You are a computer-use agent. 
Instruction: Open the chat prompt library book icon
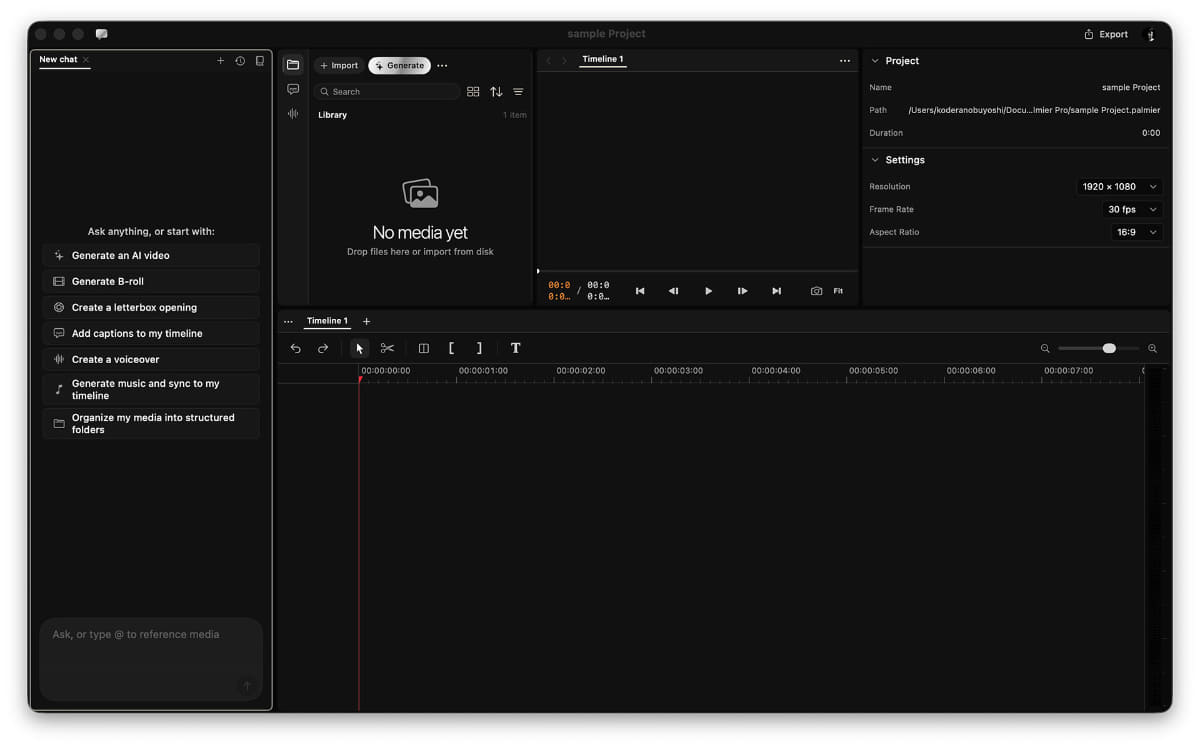pos(260,61)
